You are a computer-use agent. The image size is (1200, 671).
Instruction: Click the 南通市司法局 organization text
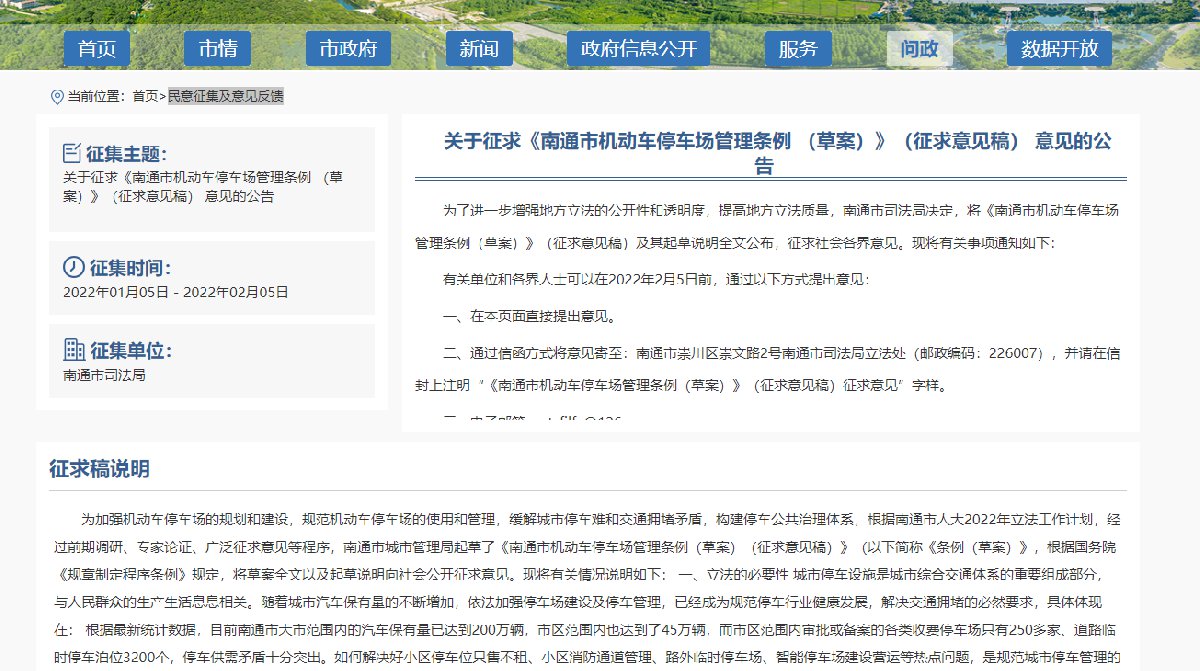104,375
